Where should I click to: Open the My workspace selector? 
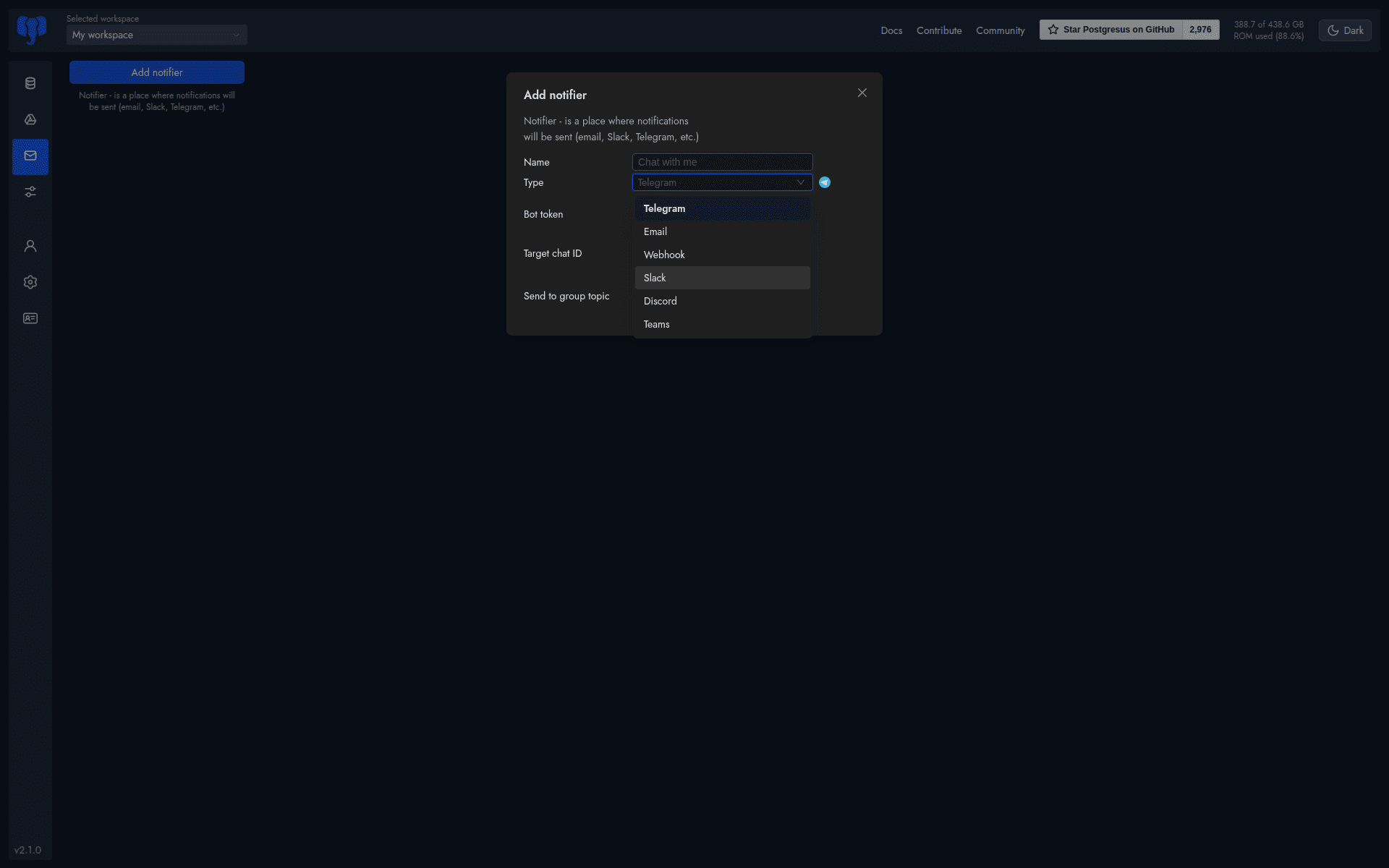click(156, 35)
